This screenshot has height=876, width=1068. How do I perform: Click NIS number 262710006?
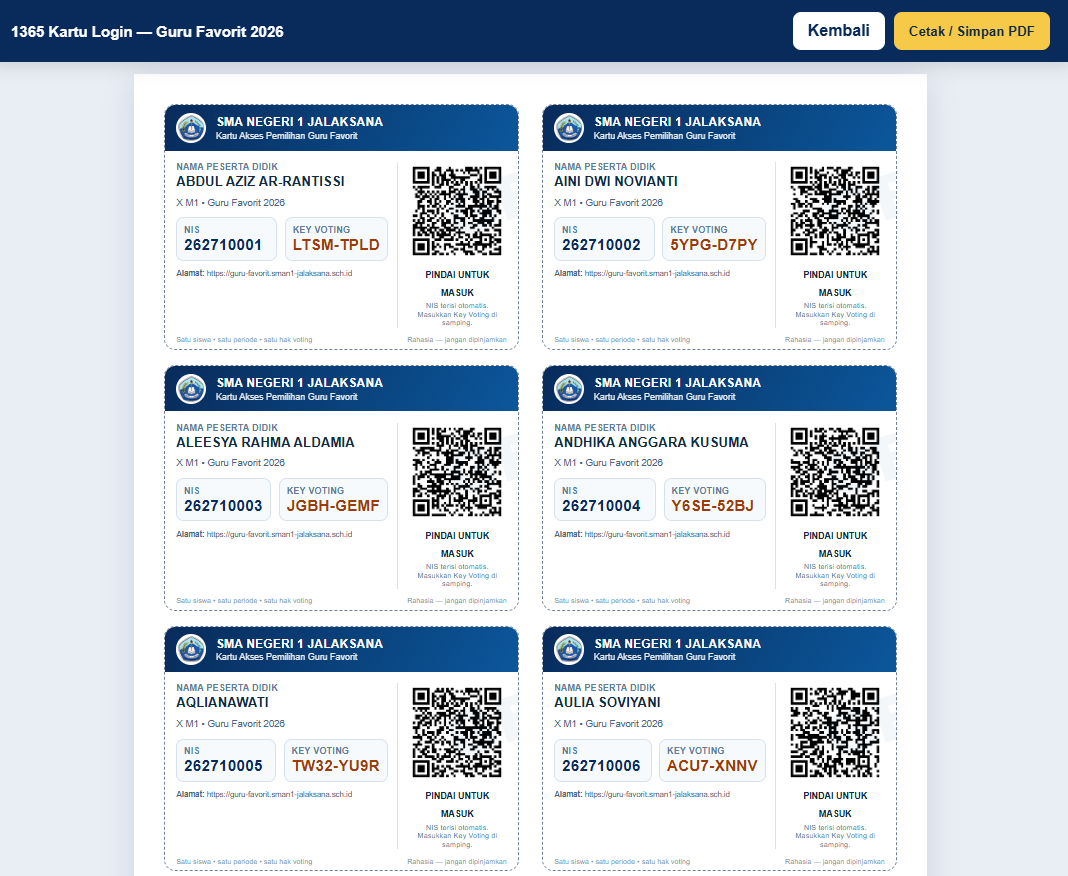click(x=601, y=766)
